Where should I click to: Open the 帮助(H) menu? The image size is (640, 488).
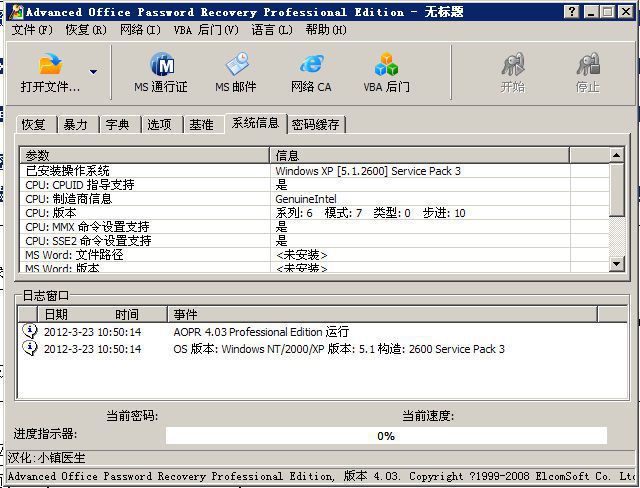[326, 30]
